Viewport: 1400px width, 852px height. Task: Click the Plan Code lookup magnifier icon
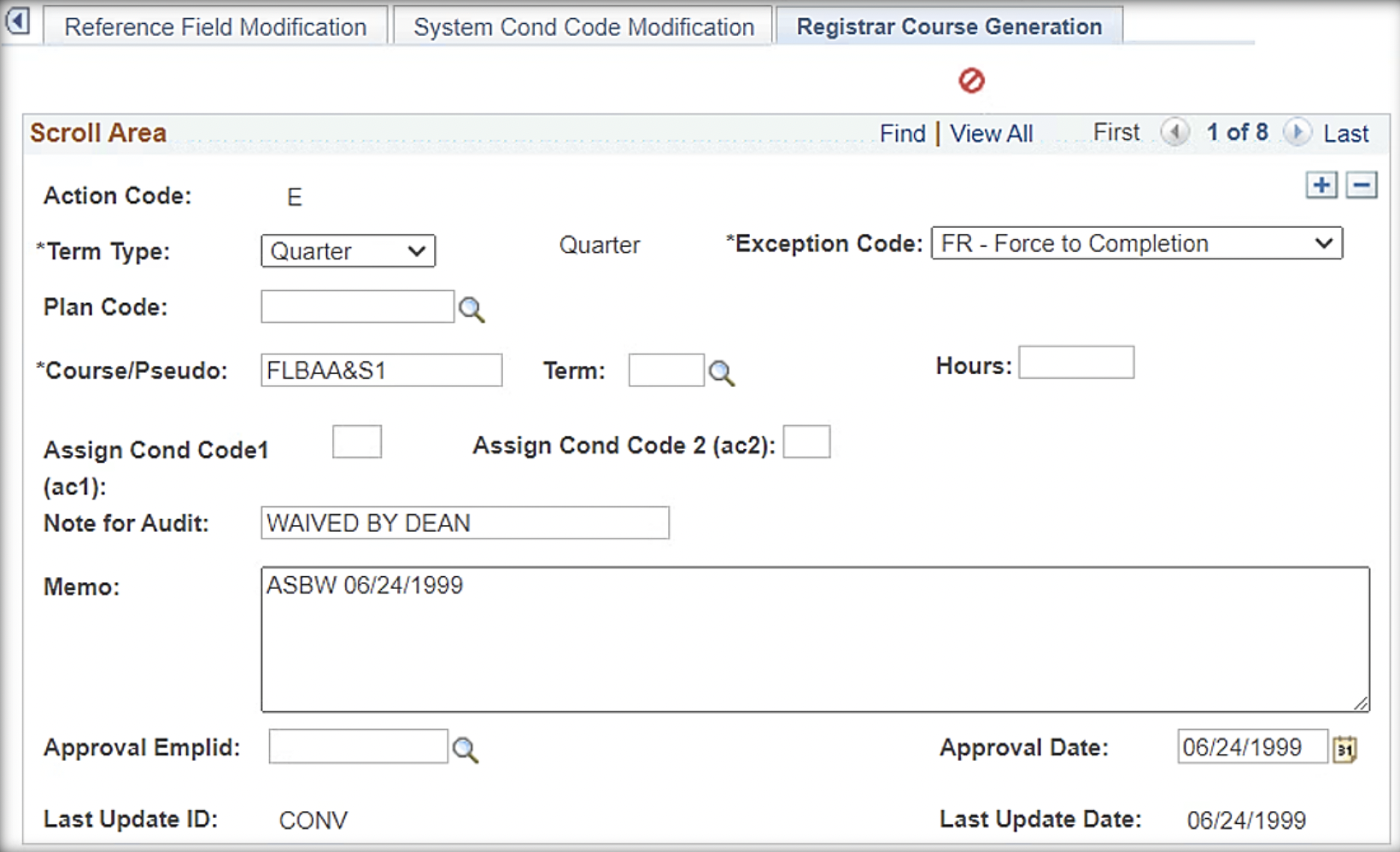point(471,309)
